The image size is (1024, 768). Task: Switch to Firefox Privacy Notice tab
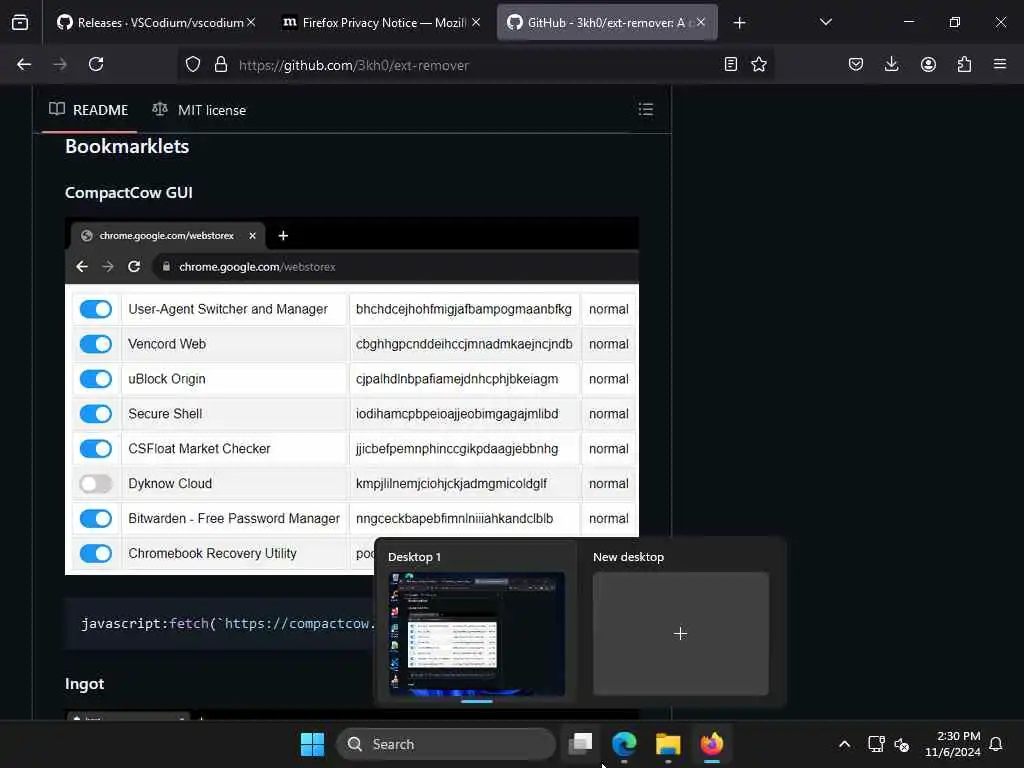click(x=381, y=23)
